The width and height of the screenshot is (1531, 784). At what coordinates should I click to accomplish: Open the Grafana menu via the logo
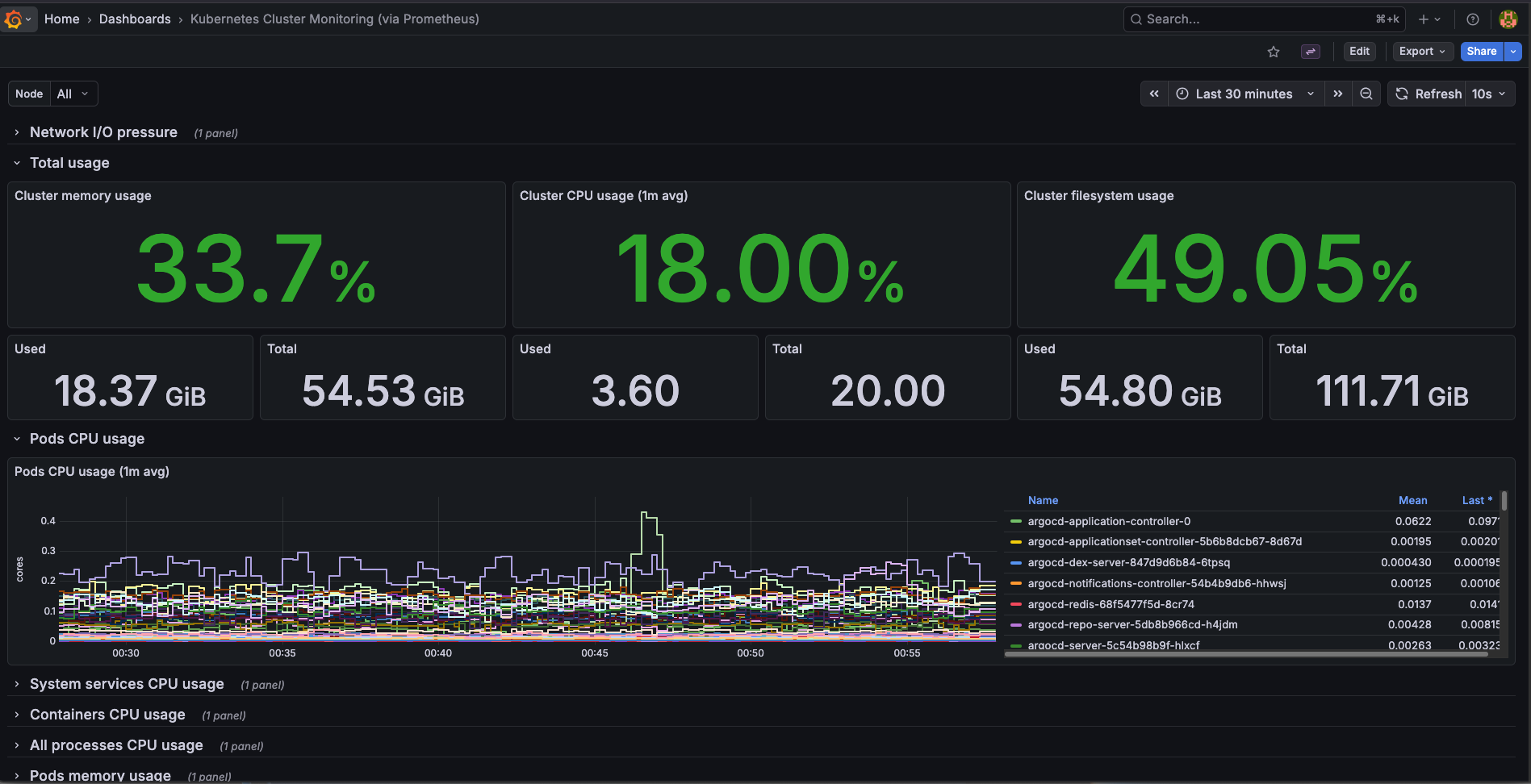[17, 19]
